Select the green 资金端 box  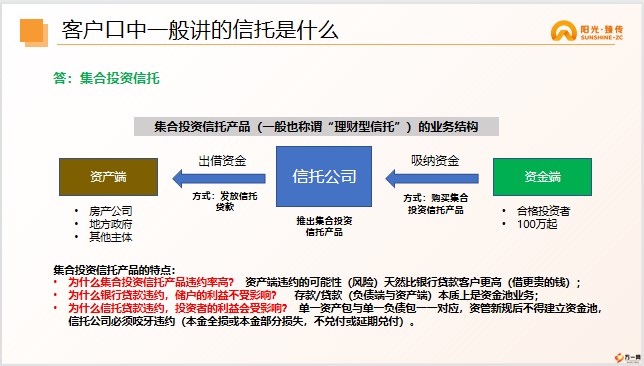[542, 177]
